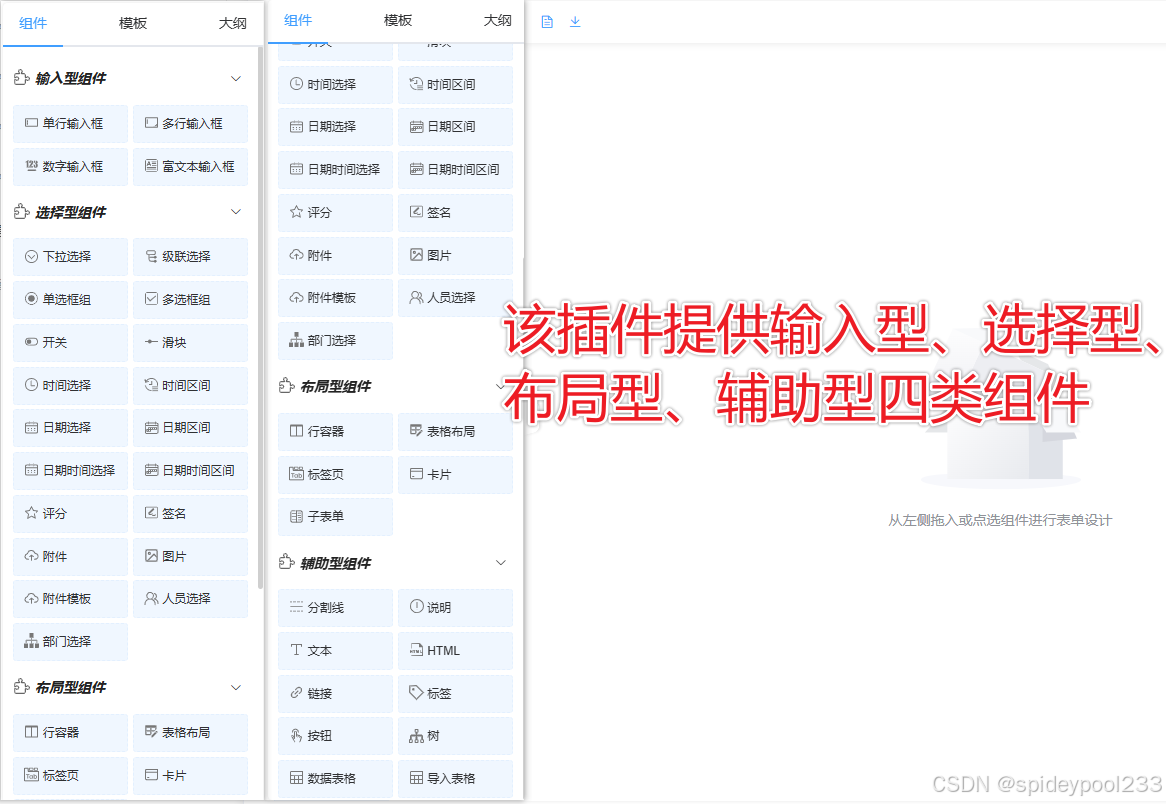Choose the 单选框组 component
The width and height of the screenshot is (1166, 804).
[x=71, y=300]
